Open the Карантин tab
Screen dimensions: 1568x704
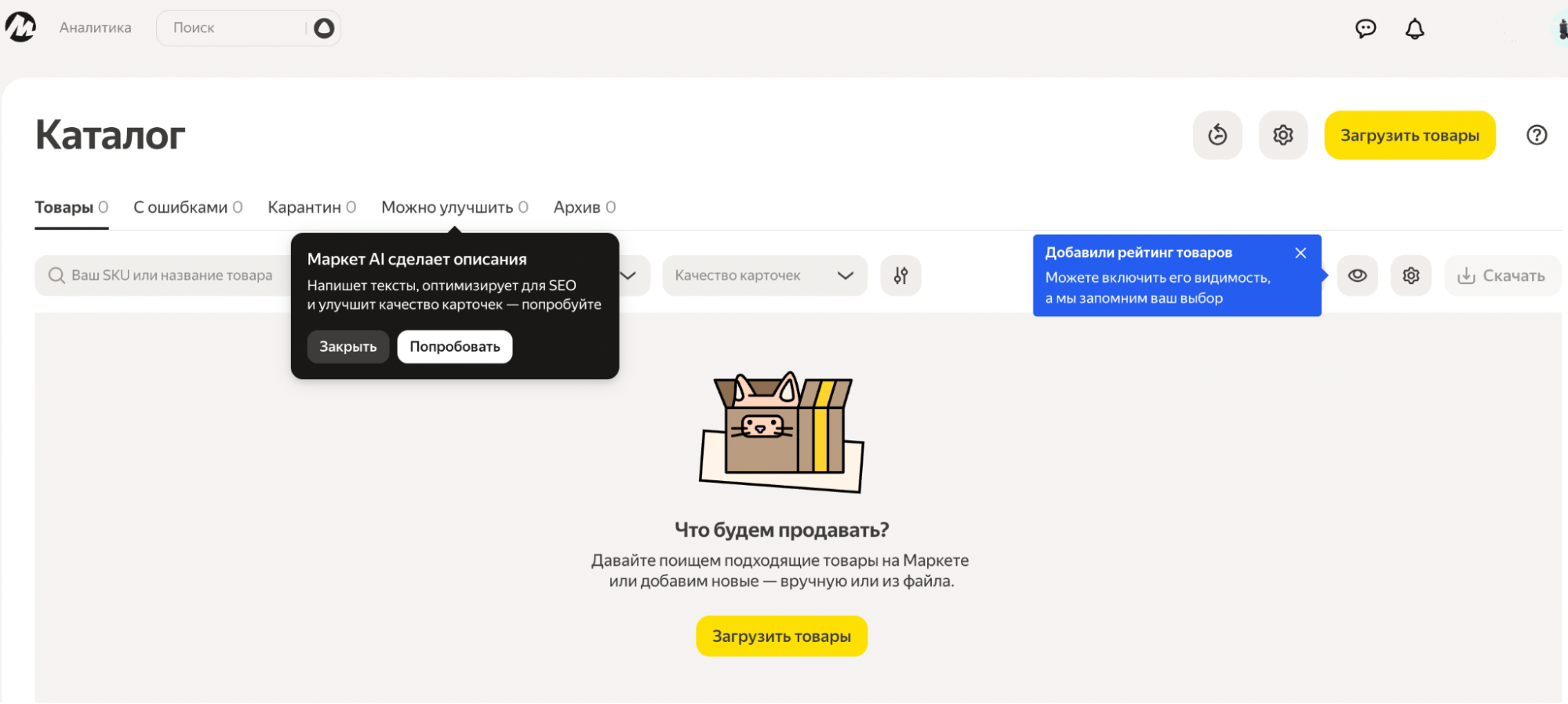(x=311, y=207)
